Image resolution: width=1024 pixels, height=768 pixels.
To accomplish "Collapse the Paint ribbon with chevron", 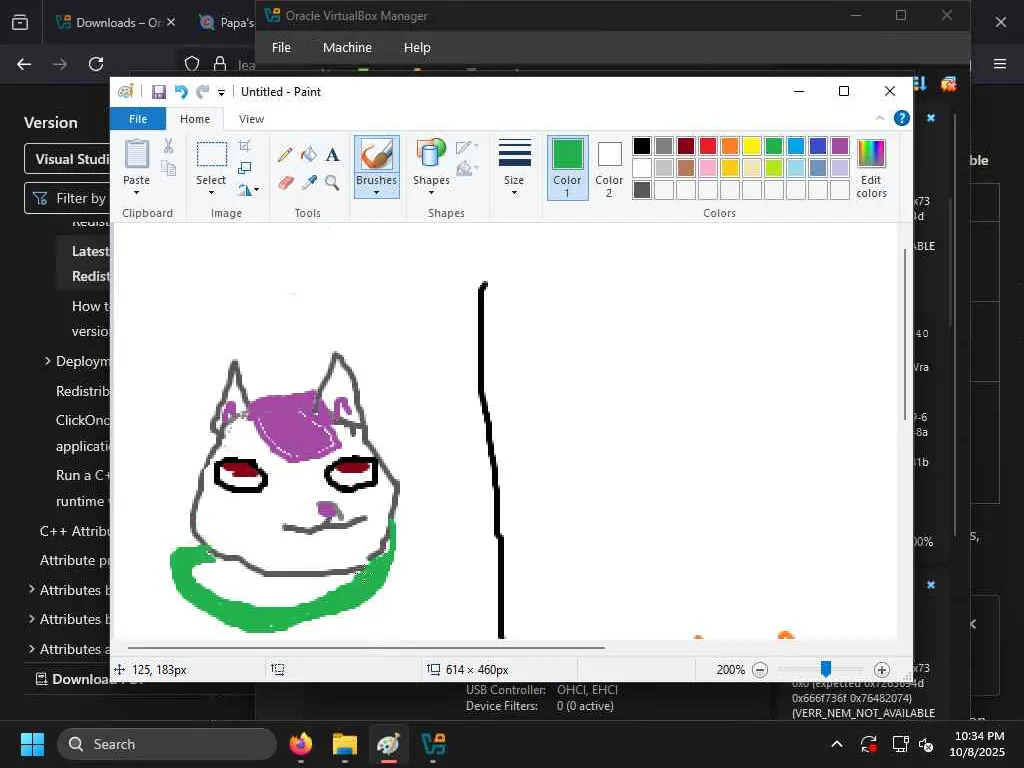I will 880,118.
